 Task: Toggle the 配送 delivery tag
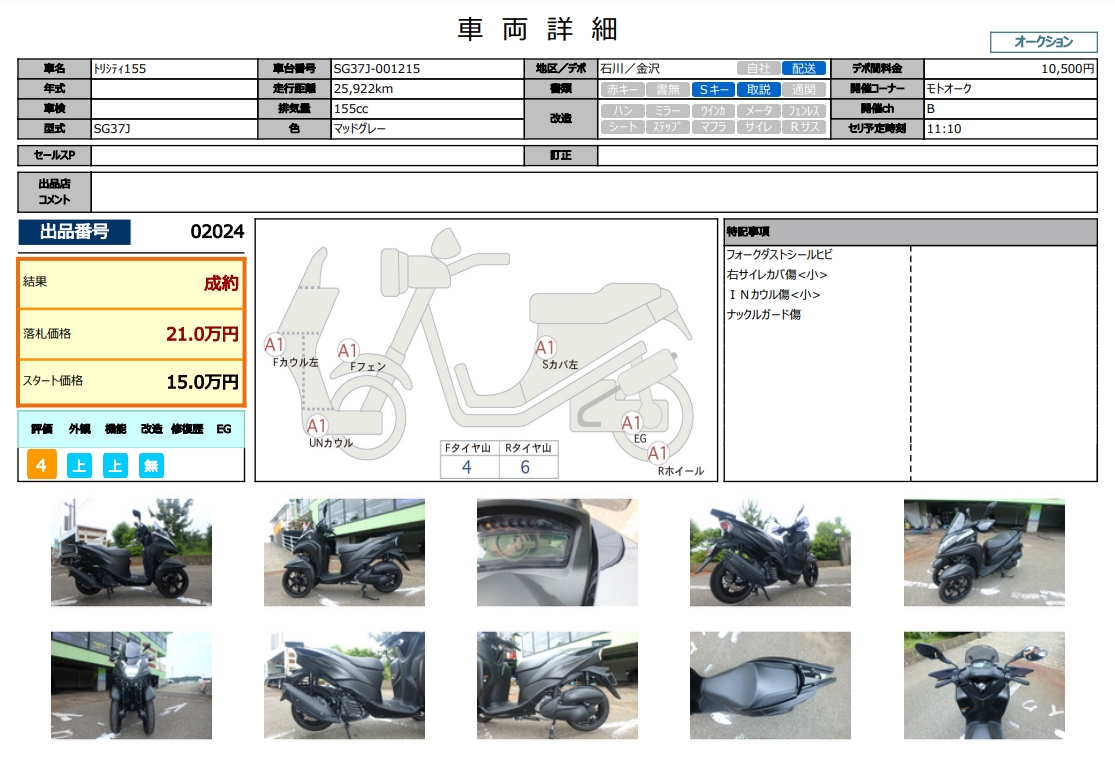click(804, 69)
